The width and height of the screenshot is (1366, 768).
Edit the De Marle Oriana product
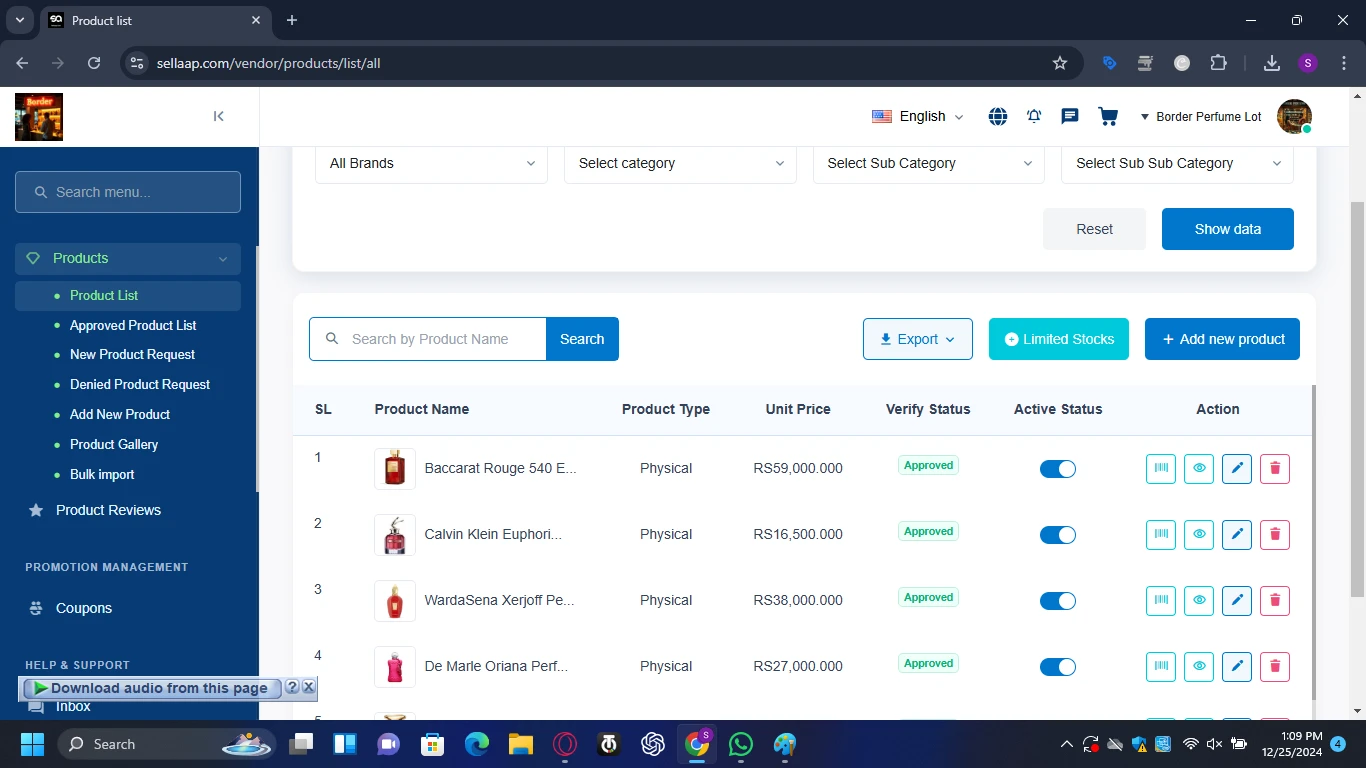1237,666
